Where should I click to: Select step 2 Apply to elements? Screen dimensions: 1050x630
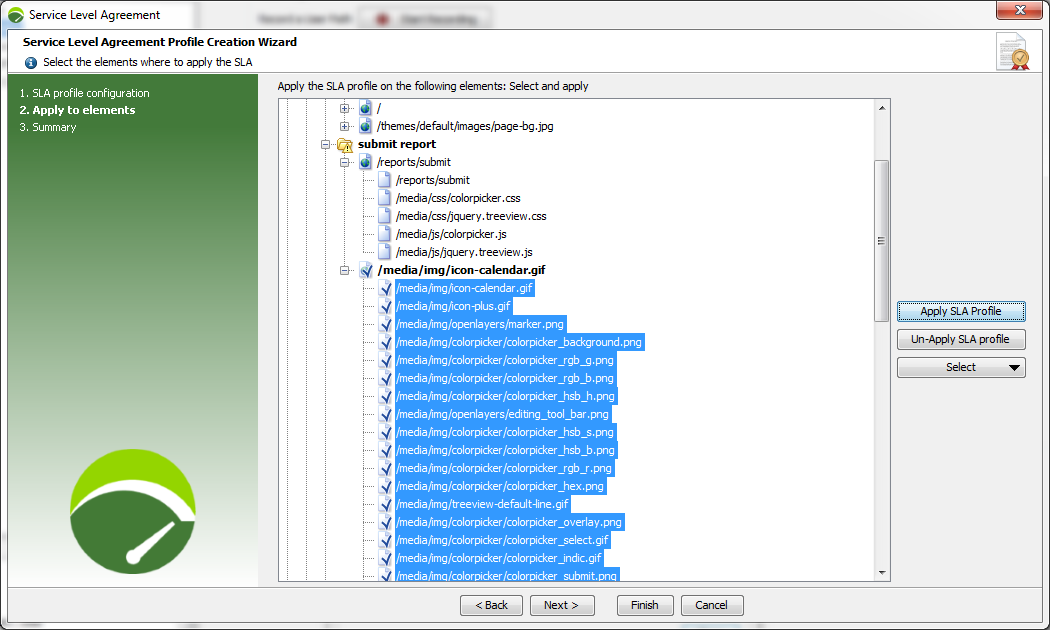77,110
